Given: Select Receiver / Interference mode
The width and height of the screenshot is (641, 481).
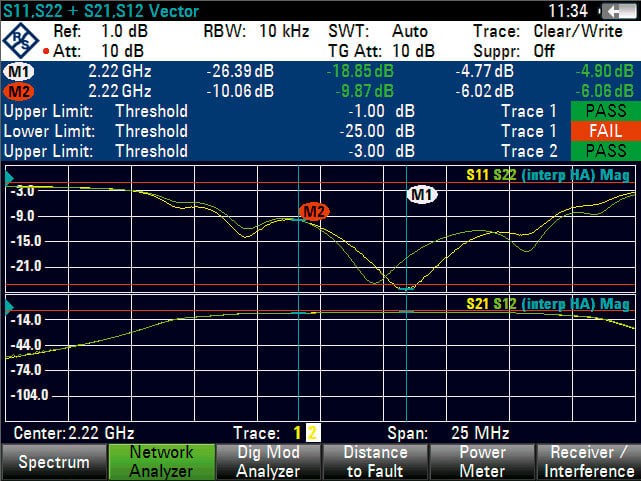Looking at the screenshot, I should 589,462.
